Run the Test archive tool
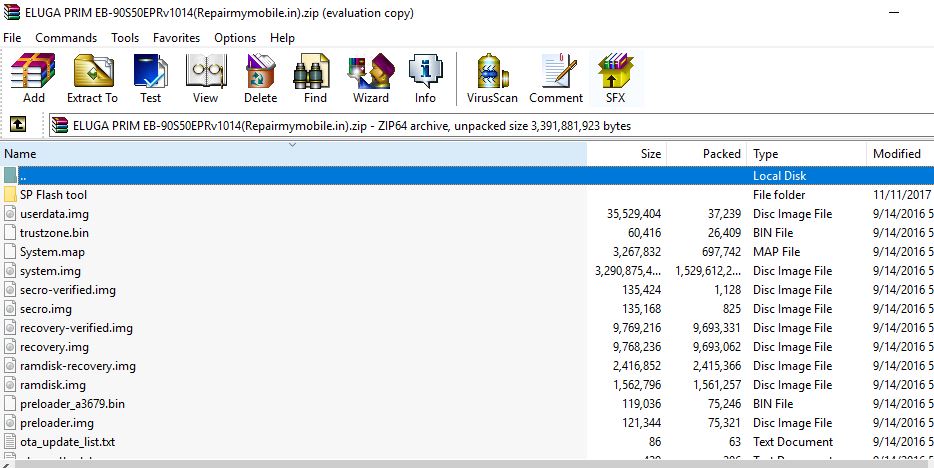Screen dimensions: 934x468 [x=150, y=71]
